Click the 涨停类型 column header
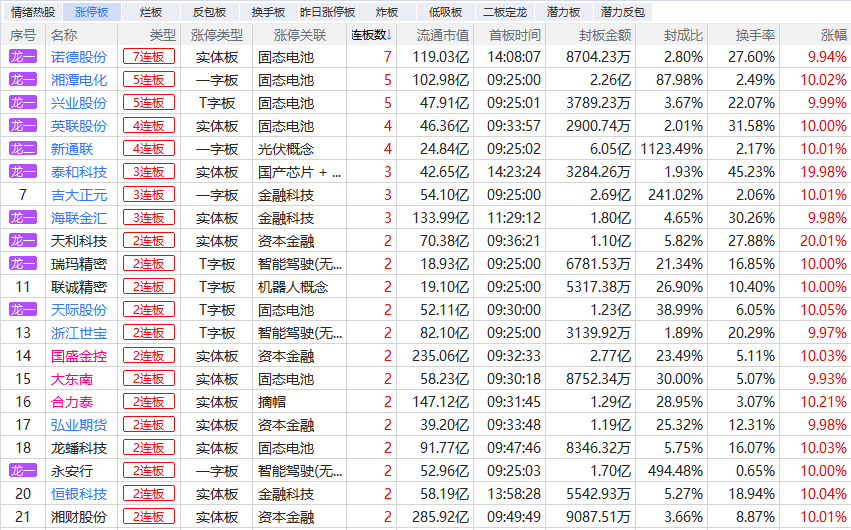Viewport: 851px width, 530px height. 217,35
